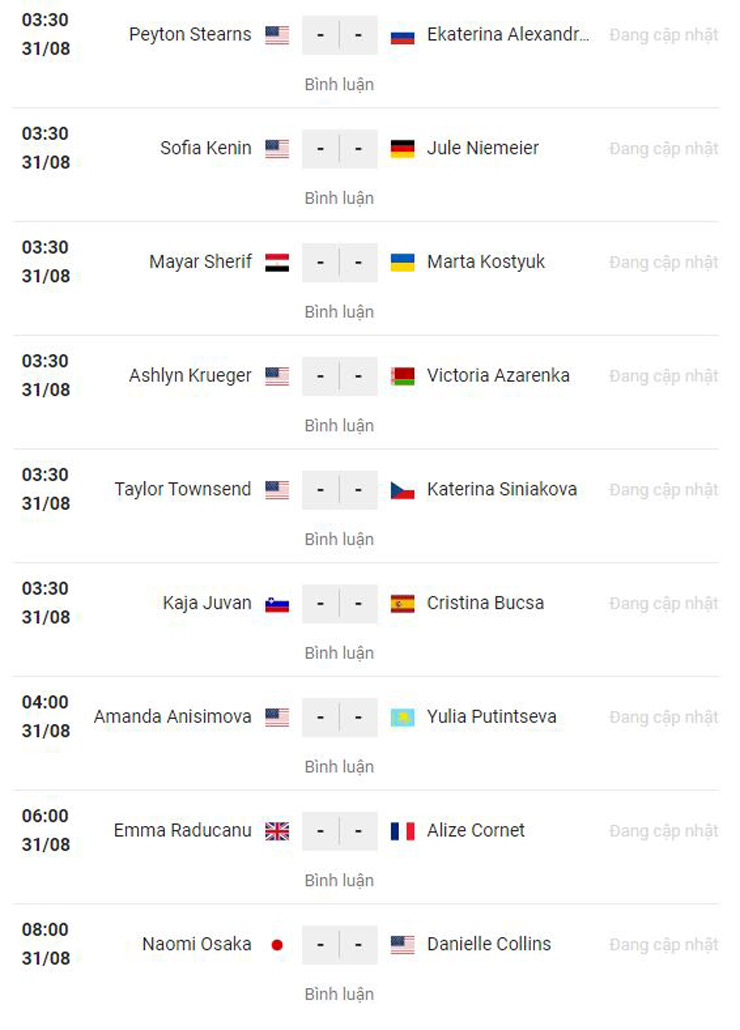Click the Japanese flag next to Naomi Osaka
The height and width of the screenshot is (1030, 740).
[277, 945]
